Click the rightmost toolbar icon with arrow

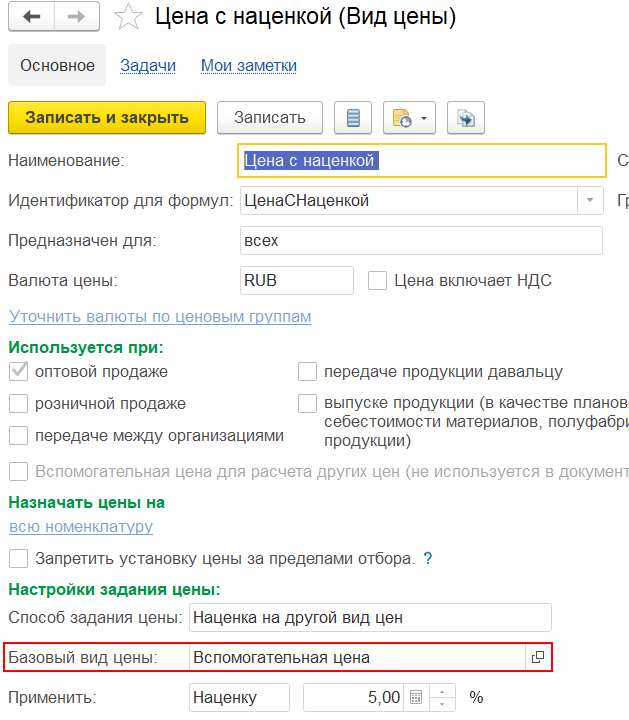(x=466, y=118)
